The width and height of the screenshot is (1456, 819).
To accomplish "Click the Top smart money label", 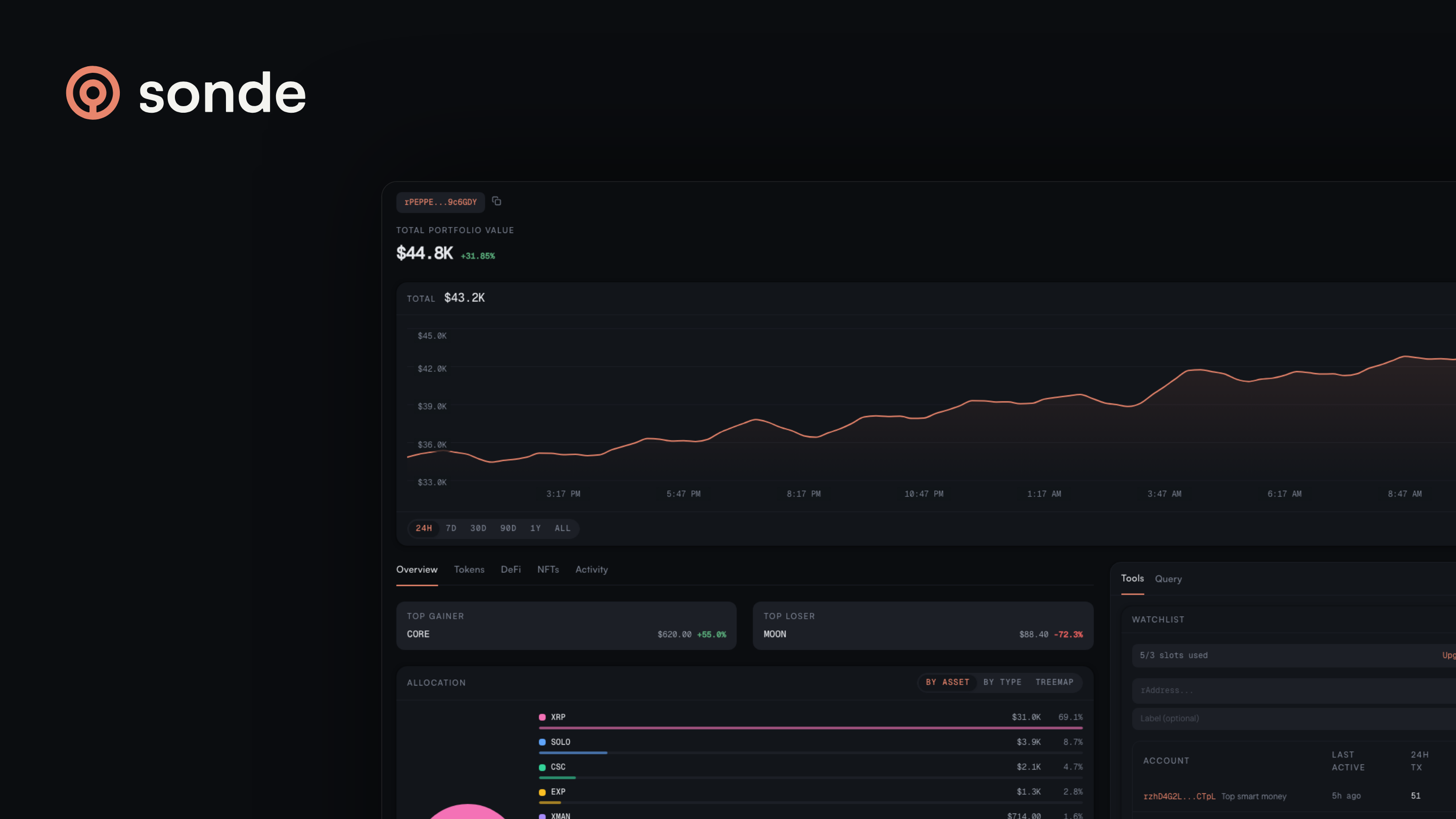I will click(x=1254, y=796).
